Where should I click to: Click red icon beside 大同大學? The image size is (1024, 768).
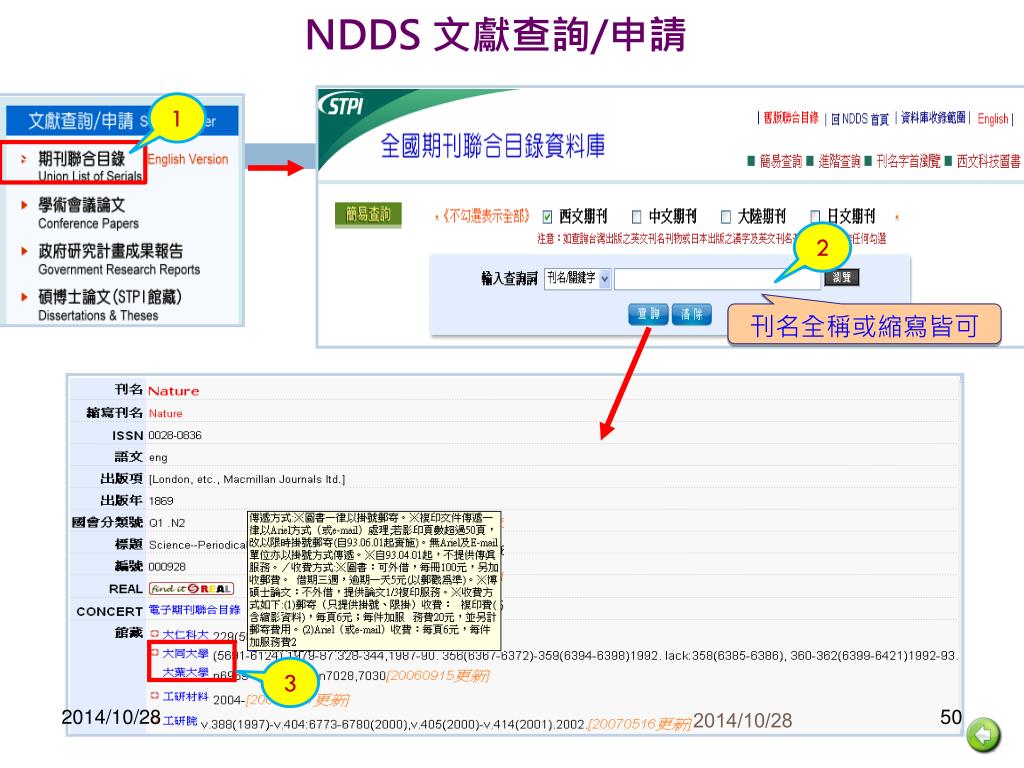155,652
